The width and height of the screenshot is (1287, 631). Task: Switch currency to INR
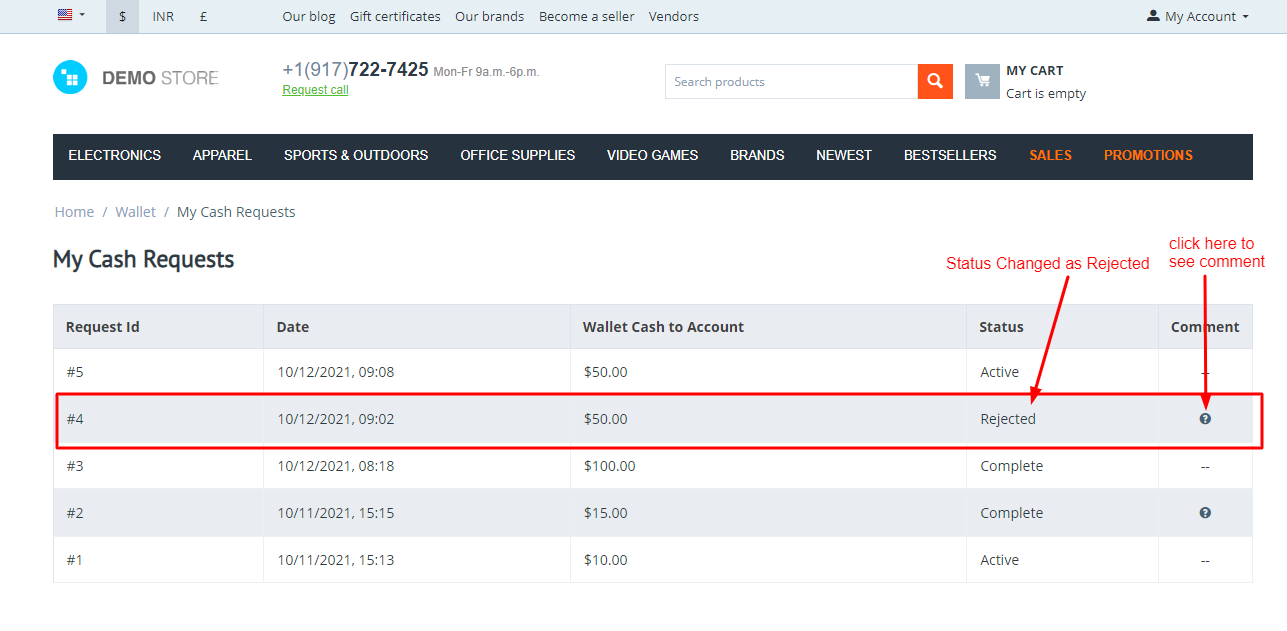163,17
